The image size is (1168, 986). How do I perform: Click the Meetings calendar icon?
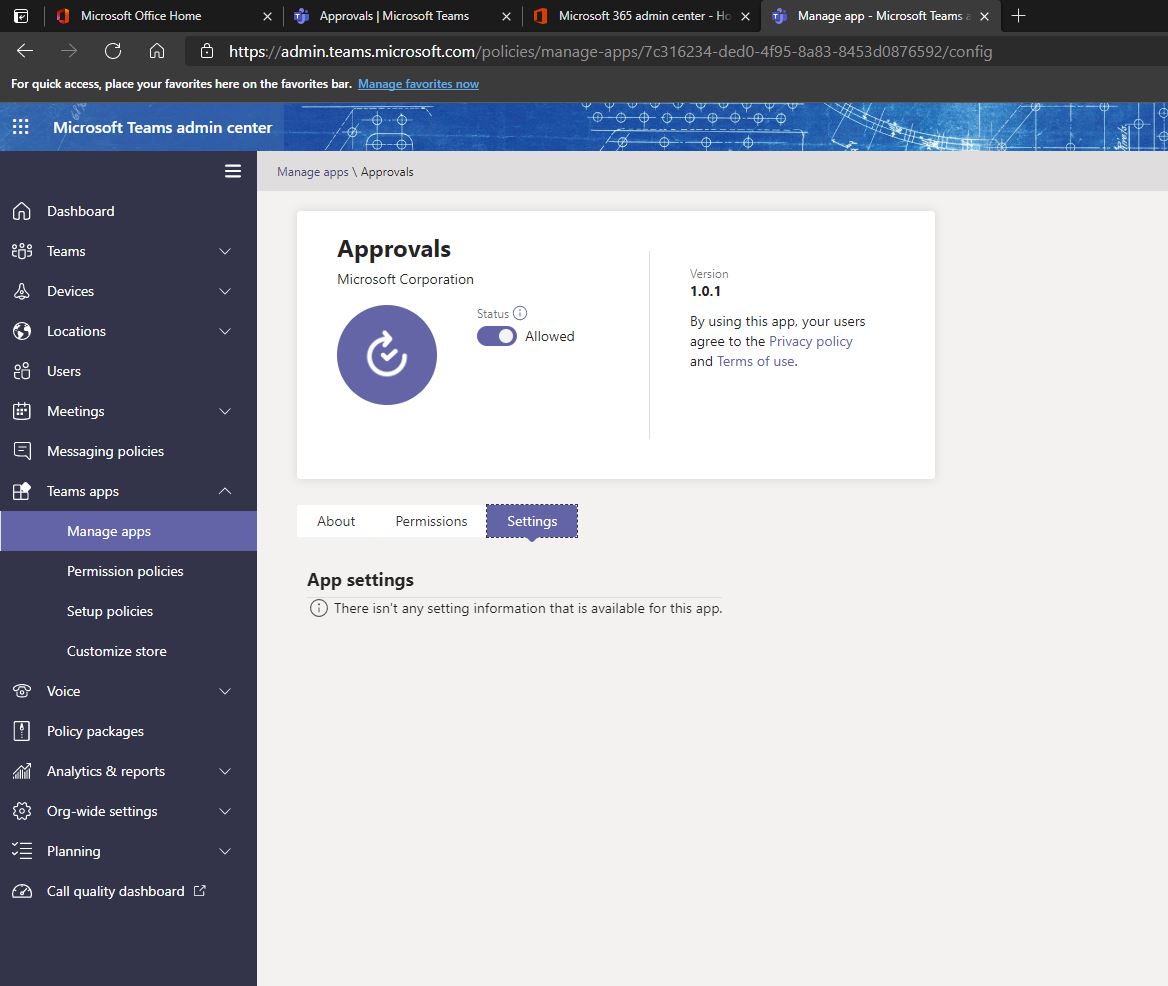(x=22, y=411)
